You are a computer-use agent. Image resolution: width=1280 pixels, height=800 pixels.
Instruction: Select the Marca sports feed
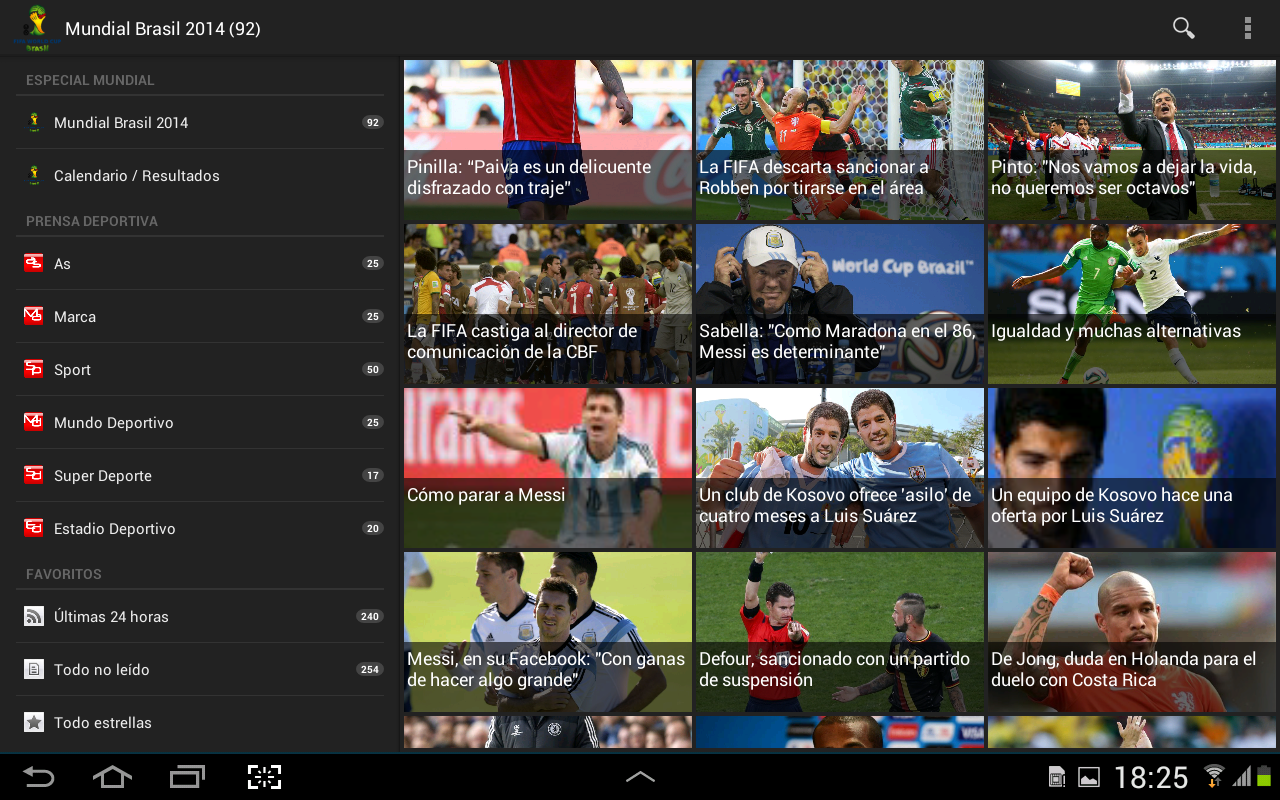(200, 316)
